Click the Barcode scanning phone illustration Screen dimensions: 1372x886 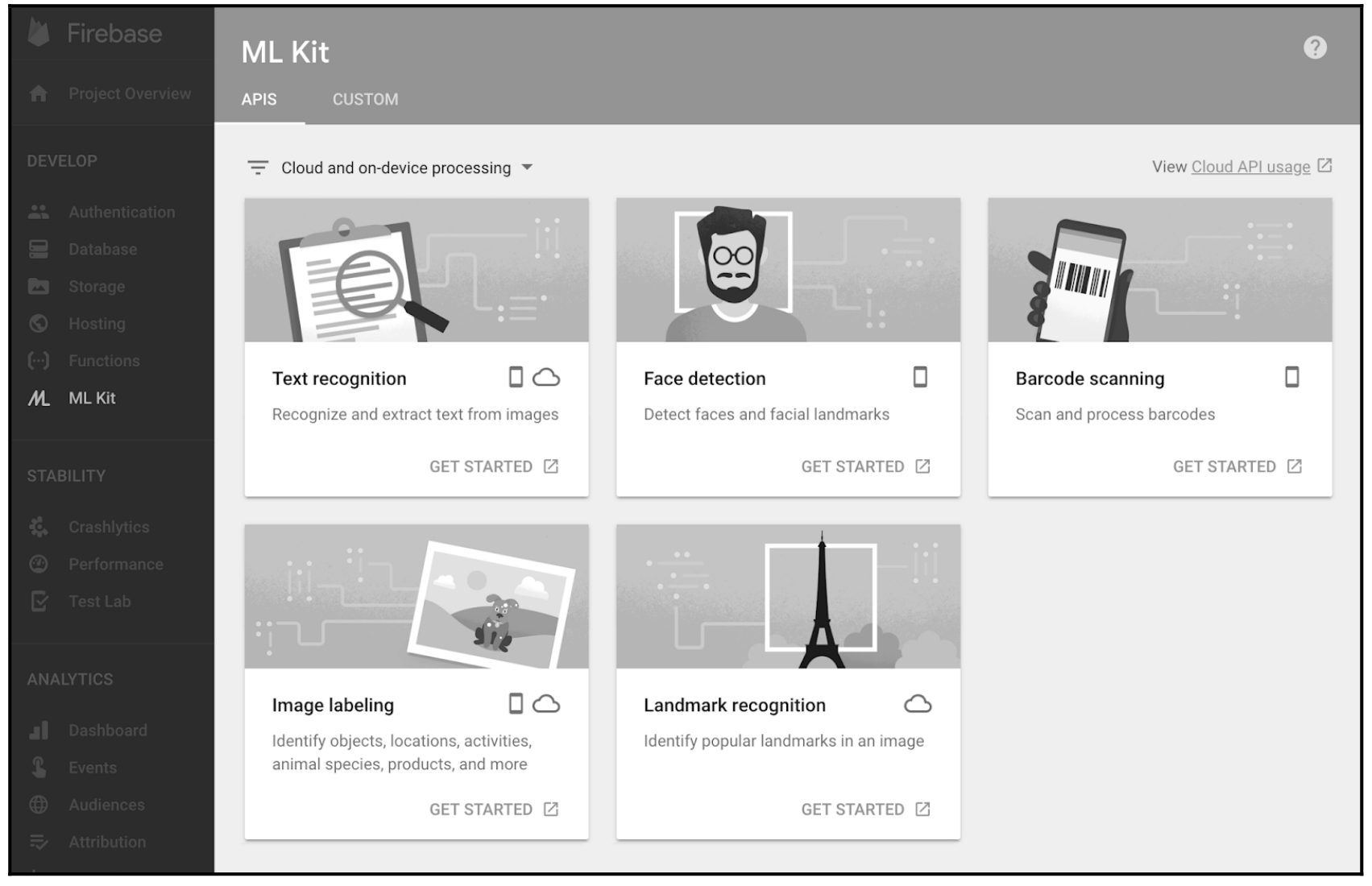point(1160,270)
